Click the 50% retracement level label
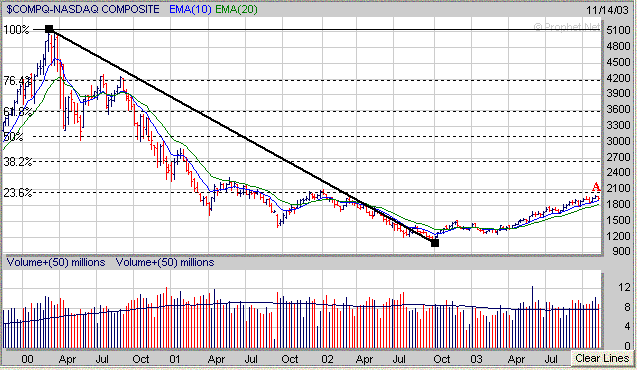This screenshot has width=637, height=370. pos(13,137)
